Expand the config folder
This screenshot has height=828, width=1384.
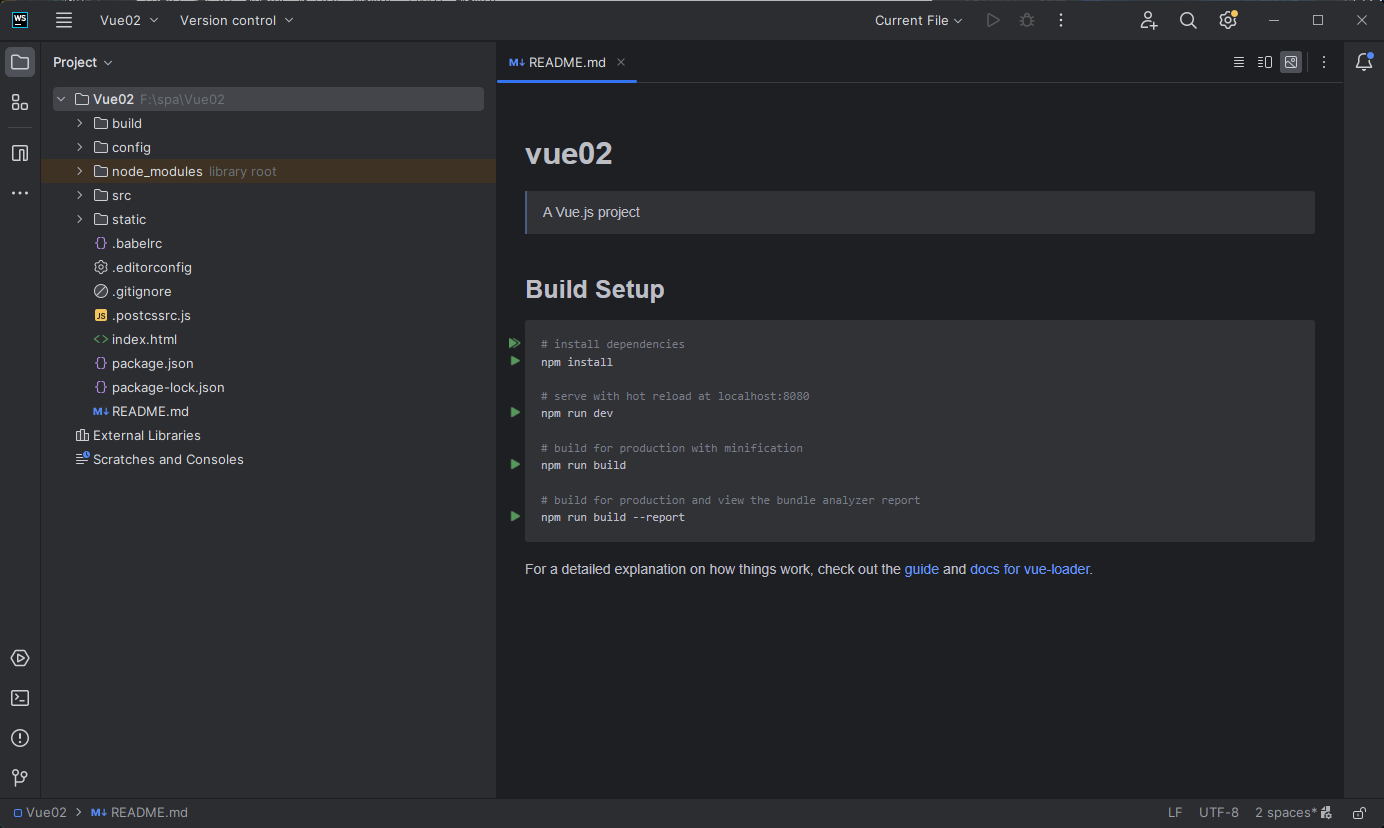click(x=80, y=147)
